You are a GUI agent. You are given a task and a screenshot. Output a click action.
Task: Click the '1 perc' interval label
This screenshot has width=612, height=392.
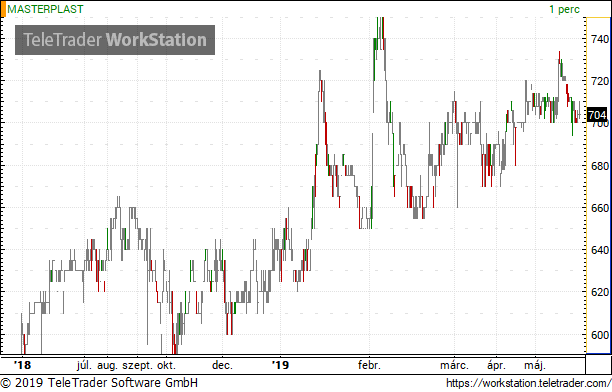point(564,9)
